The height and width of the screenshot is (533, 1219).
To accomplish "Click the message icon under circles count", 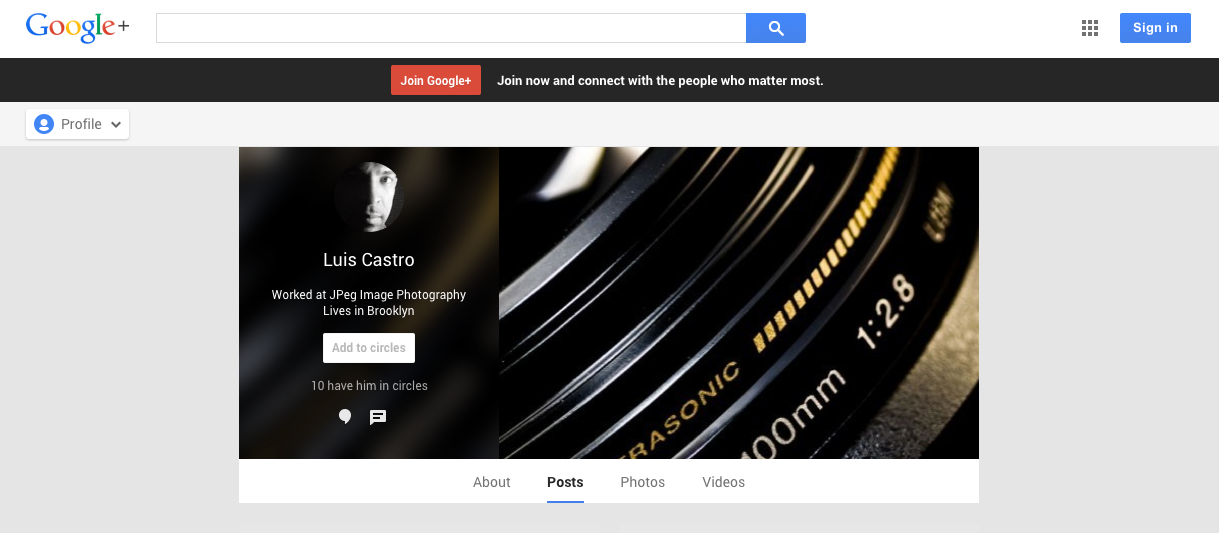I will [378, 417].
